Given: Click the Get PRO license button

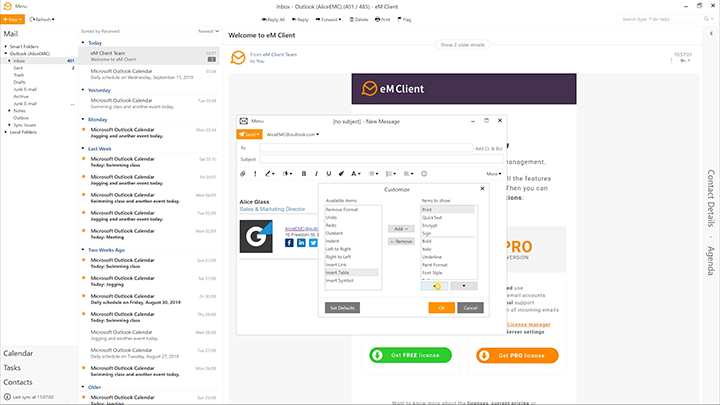Looking at the screenshot, I should point(518,355).
